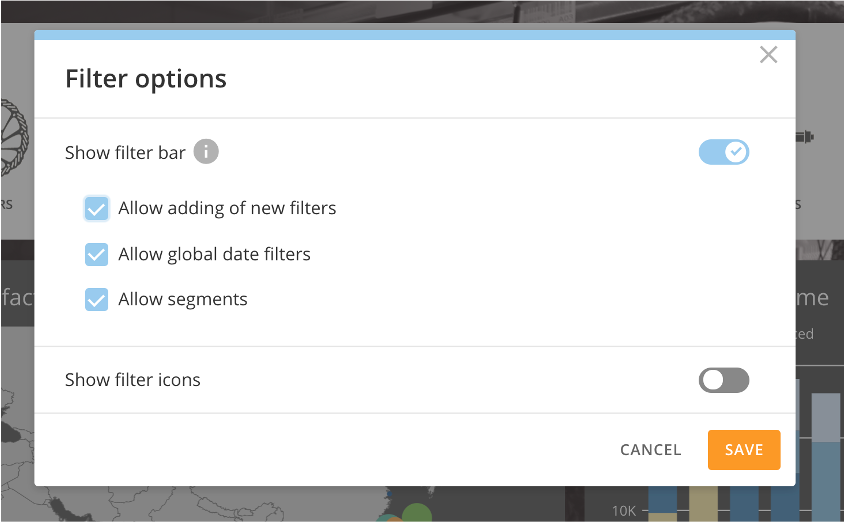
Task: Click the green bubble on the background map
Action: [418, 513]
